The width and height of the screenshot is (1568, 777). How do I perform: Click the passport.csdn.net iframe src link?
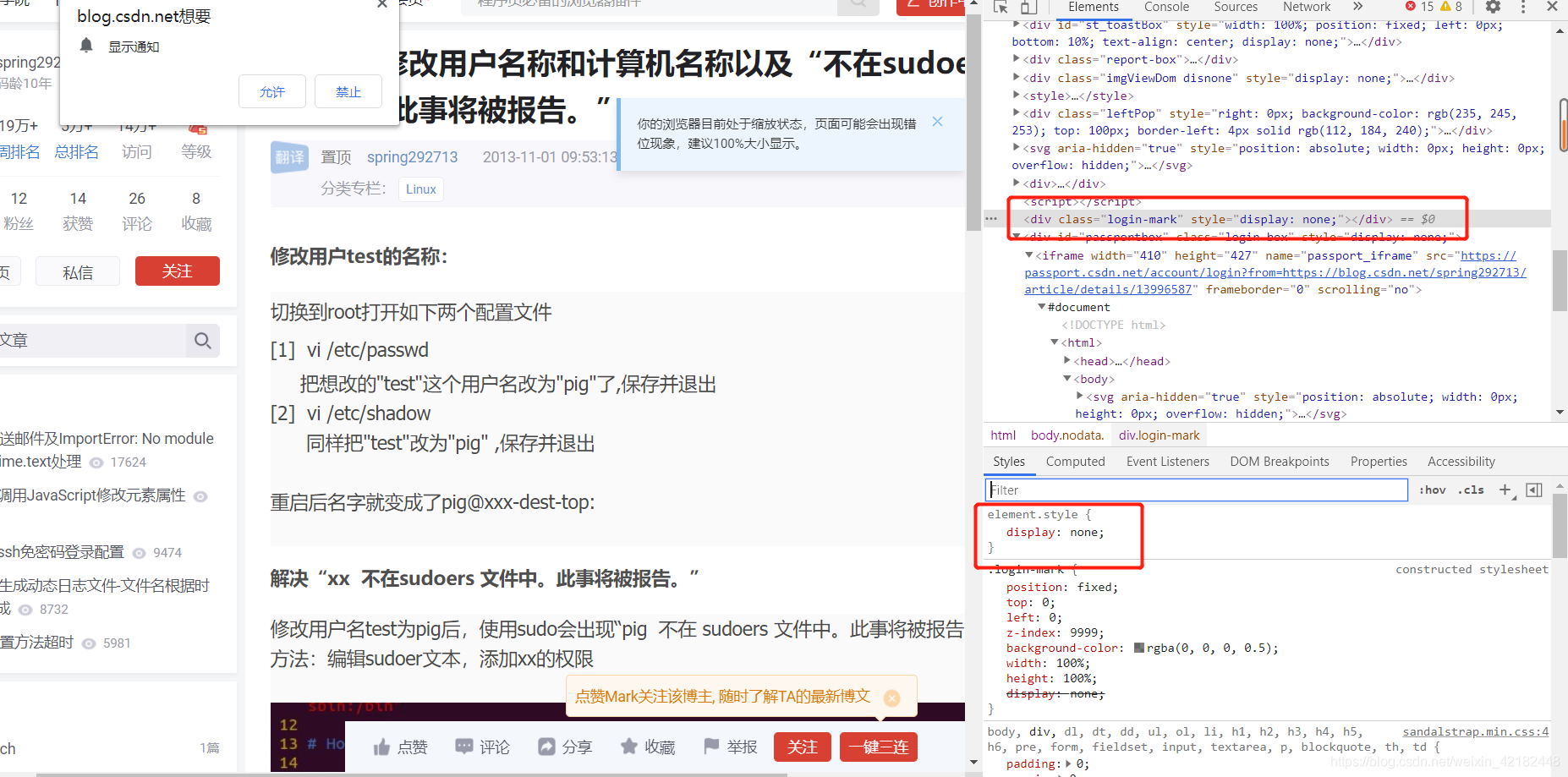pyautogui.click(x=1275, y=272)
